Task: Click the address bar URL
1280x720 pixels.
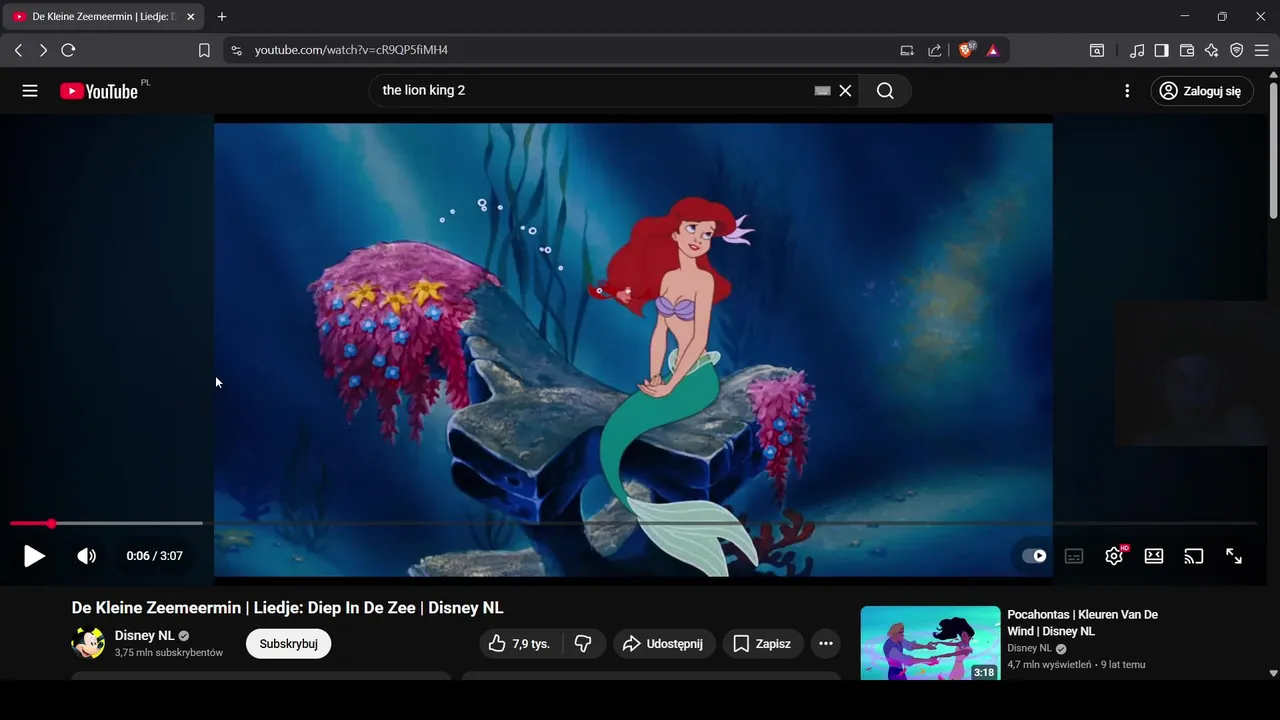Action: pos(351,50)
